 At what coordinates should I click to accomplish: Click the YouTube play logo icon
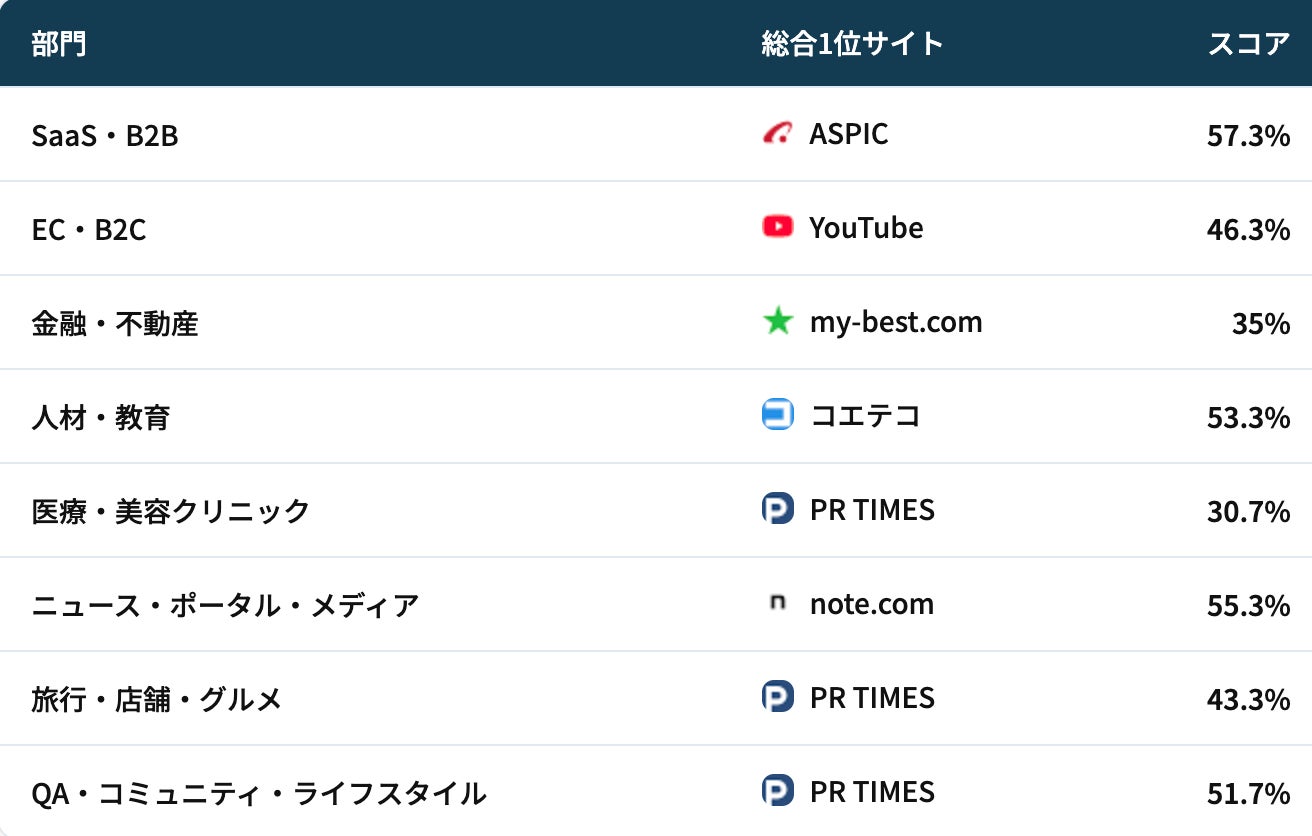pyautogui.click(x=777, y=227)
